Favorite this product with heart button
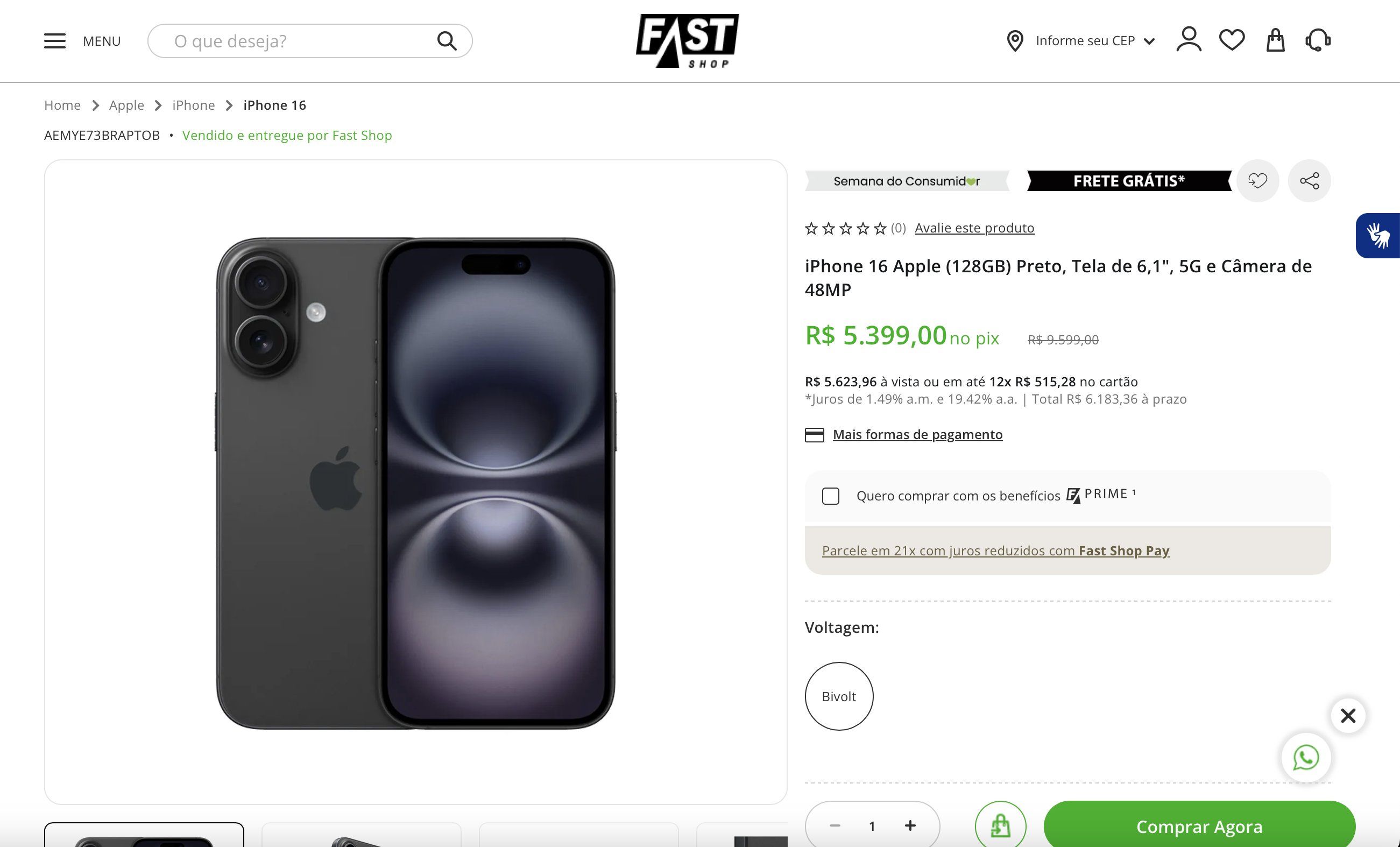Image resolution: width=1400 pixels, height=847 pixels. [1257, 181]
